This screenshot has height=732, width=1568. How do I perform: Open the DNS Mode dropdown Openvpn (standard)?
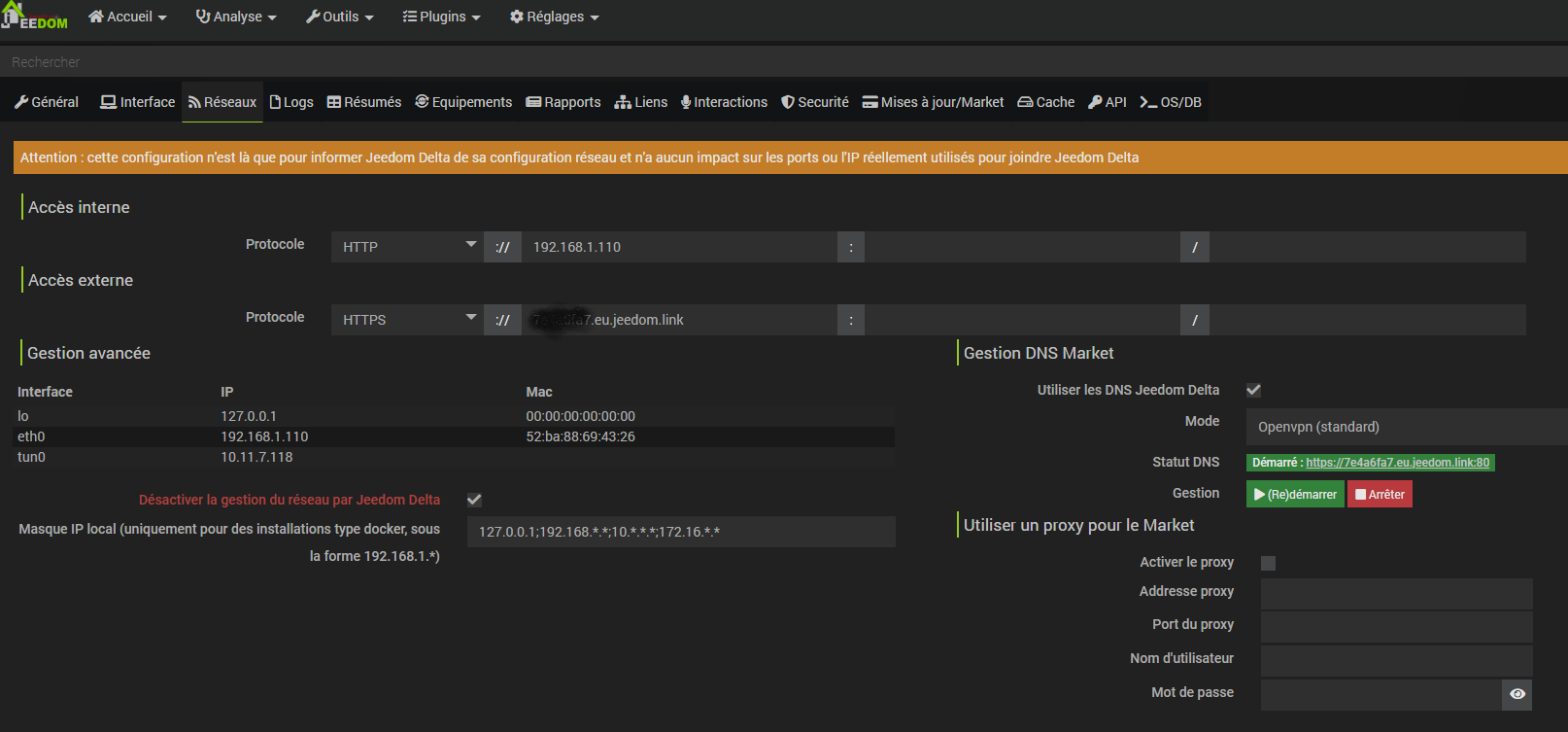pos(1407,427)
